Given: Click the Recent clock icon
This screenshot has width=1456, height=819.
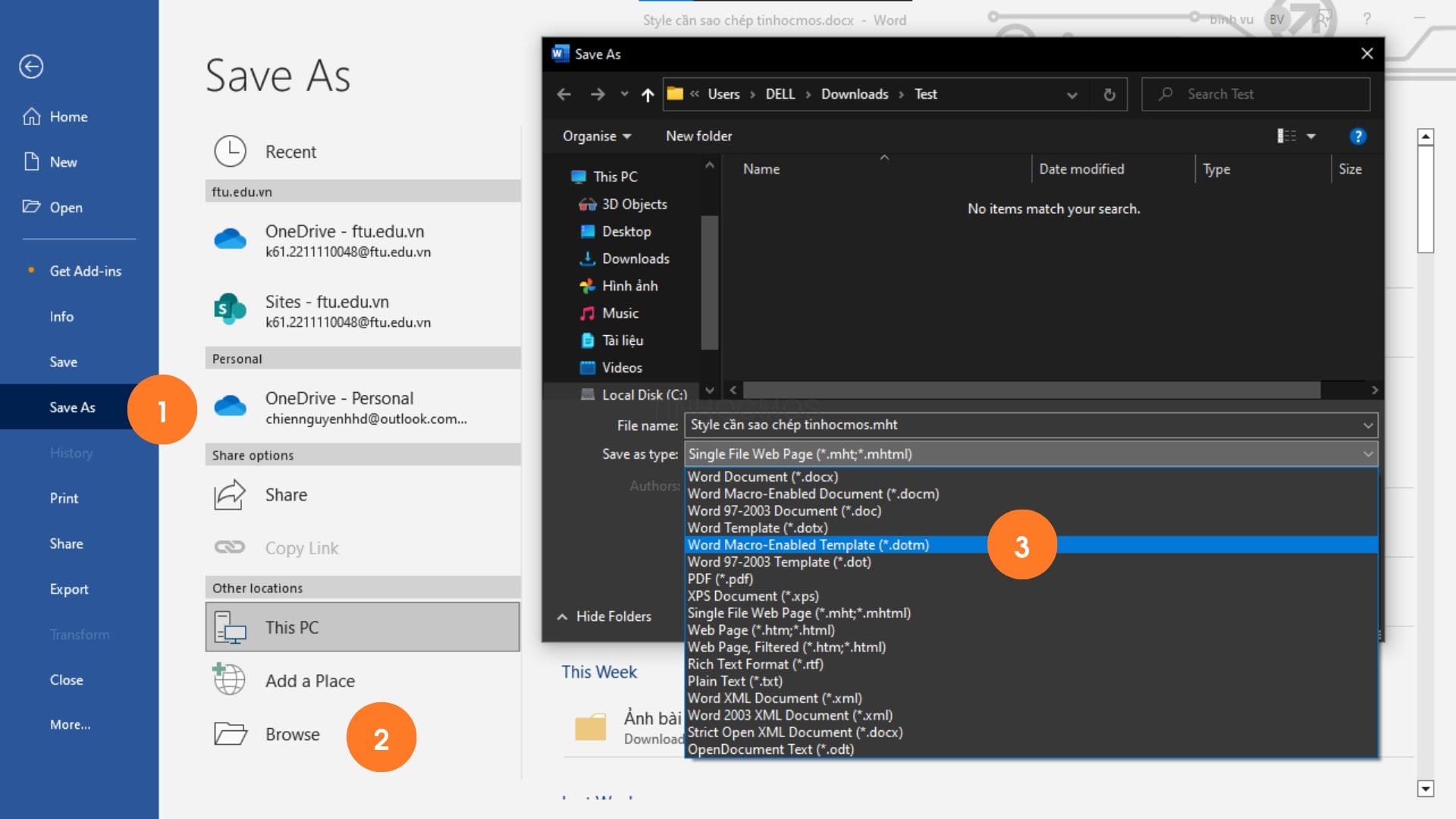Looking at the screenshot, I should click(x=230, y=152).
